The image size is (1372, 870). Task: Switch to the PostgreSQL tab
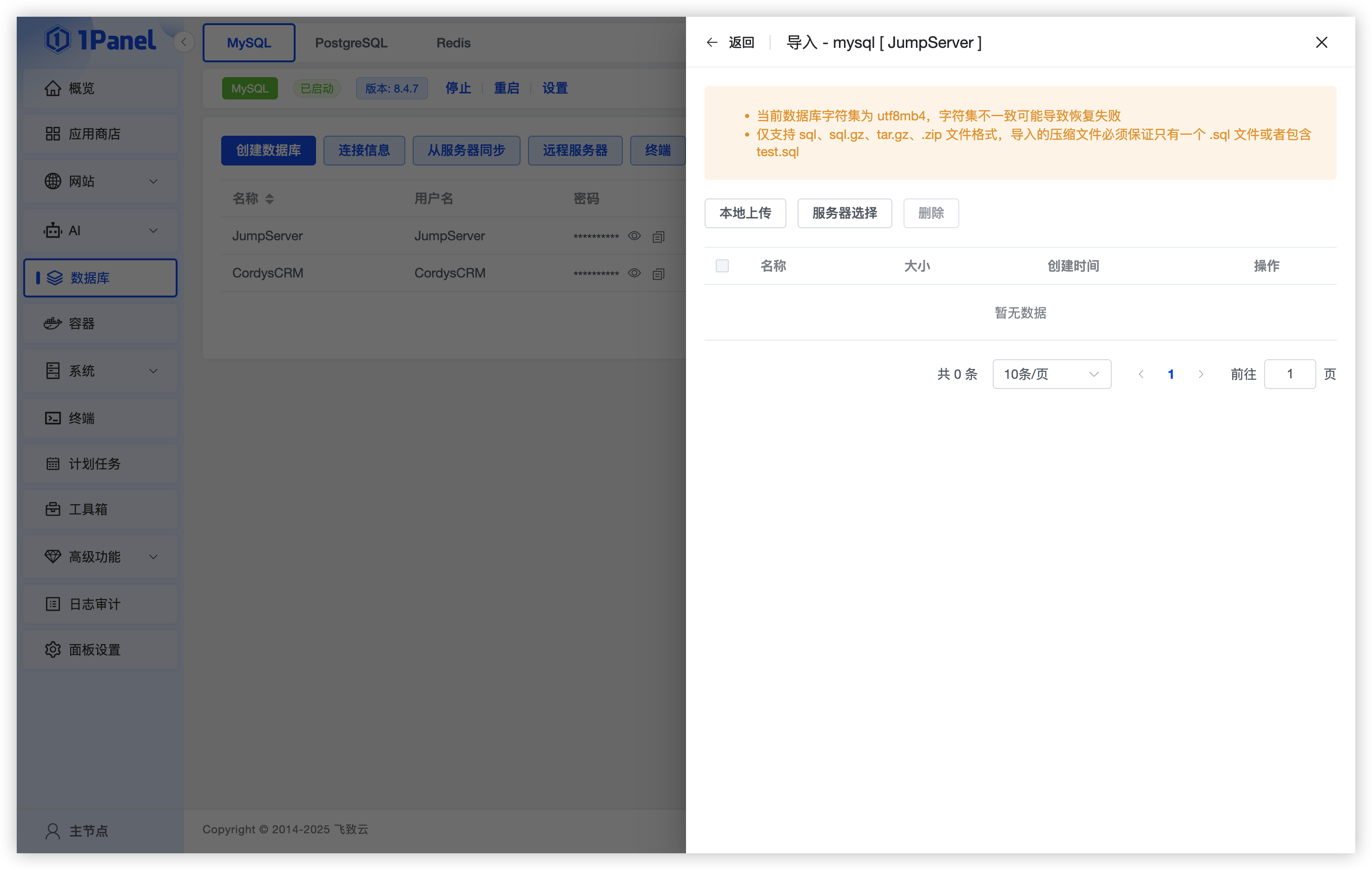pos(351,43)
